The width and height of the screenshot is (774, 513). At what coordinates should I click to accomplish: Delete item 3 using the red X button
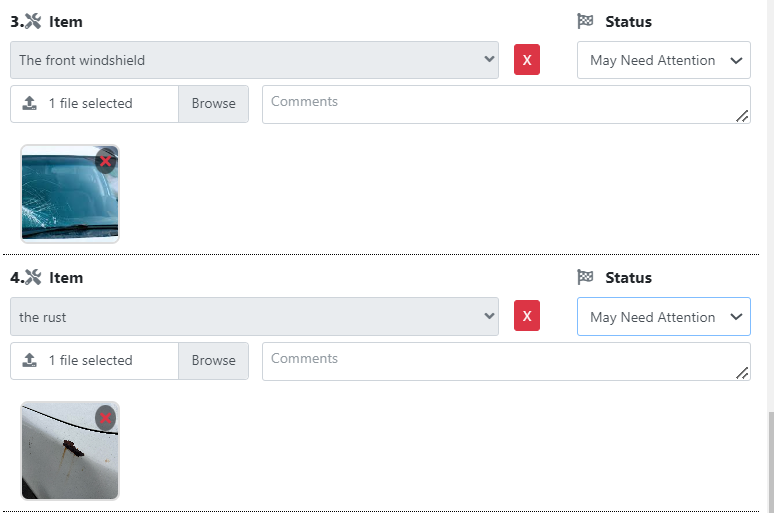(x=527, y=60)
